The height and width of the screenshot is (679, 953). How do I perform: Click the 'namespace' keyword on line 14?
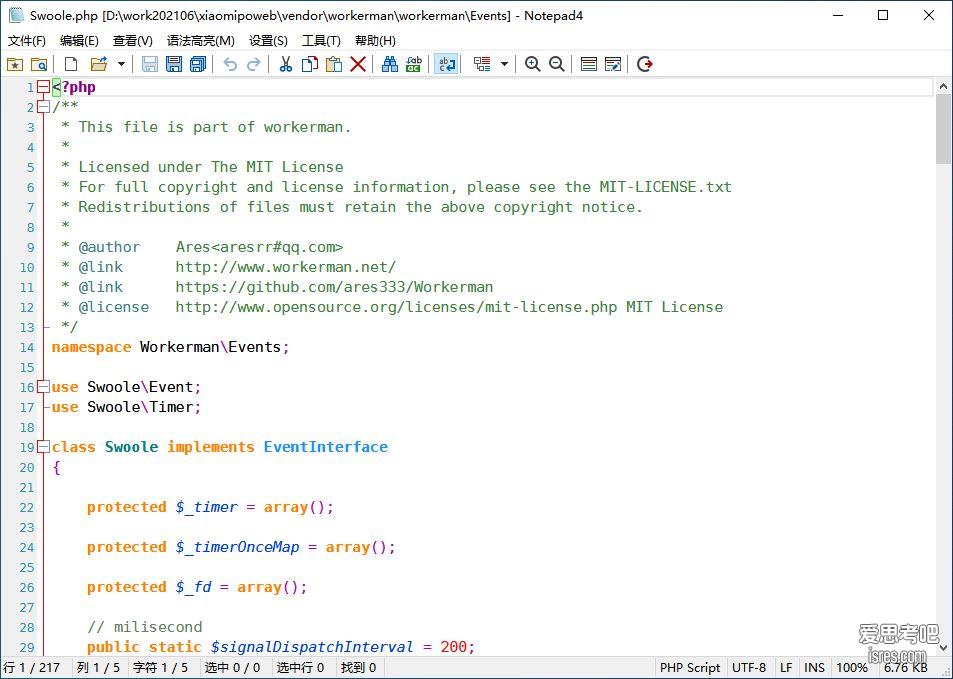point(91,348)
